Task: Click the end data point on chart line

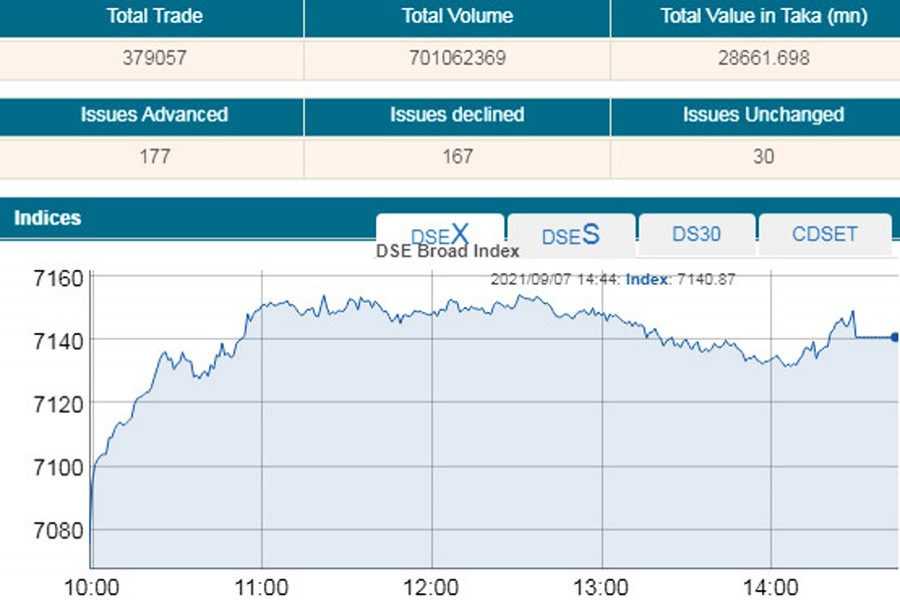Action: [x=894, y=337]
